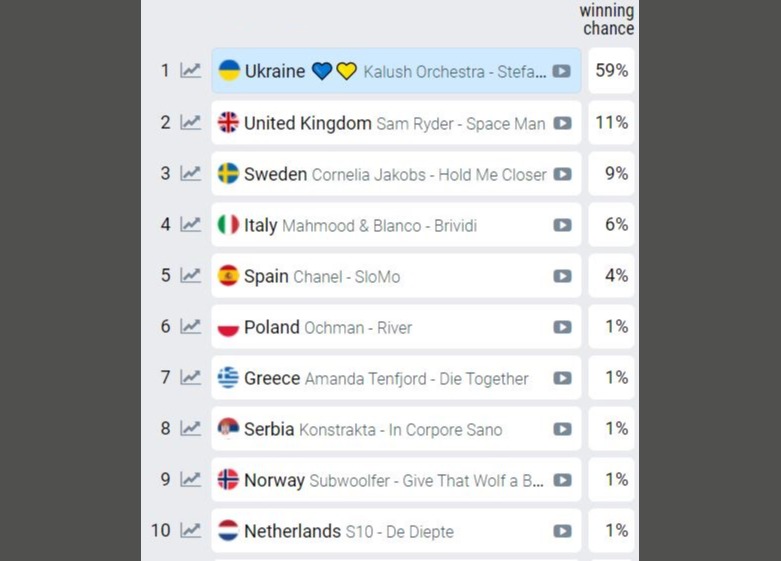The image size is (781, 561).
Task: Play Cornelia Jakobs Hold Me Closer video
Action: [562, 174]
